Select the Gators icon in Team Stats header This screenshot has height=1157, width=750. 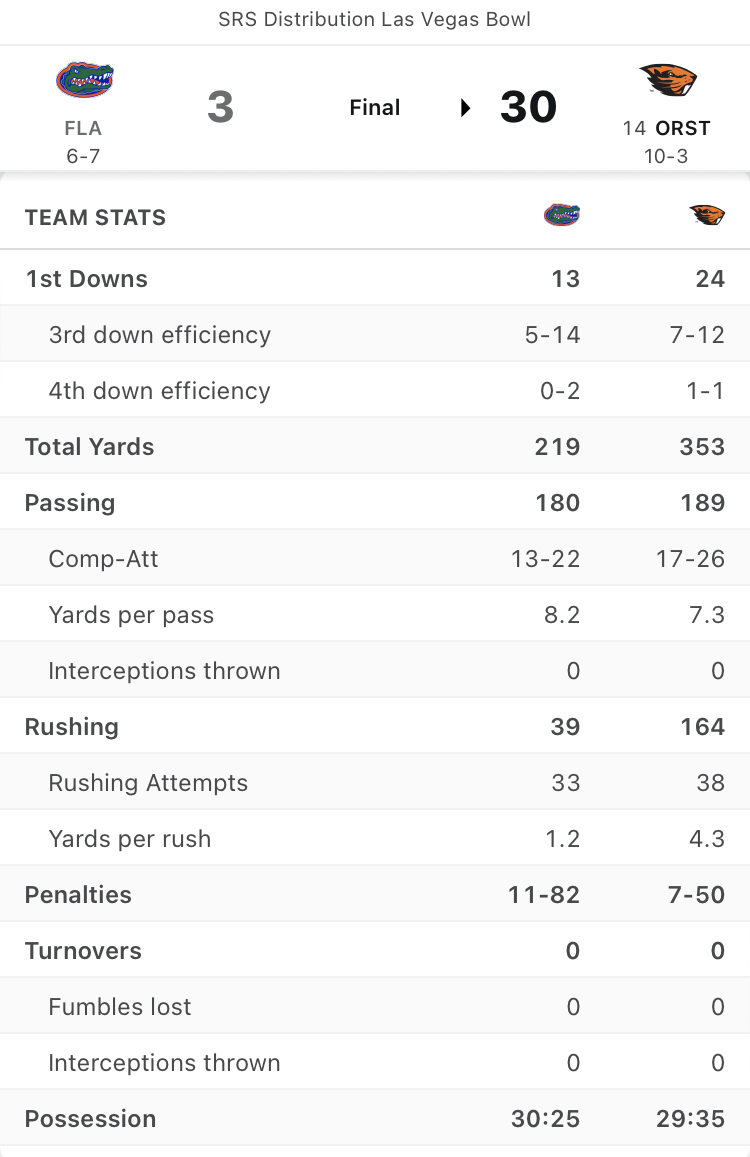coord(562,215)
